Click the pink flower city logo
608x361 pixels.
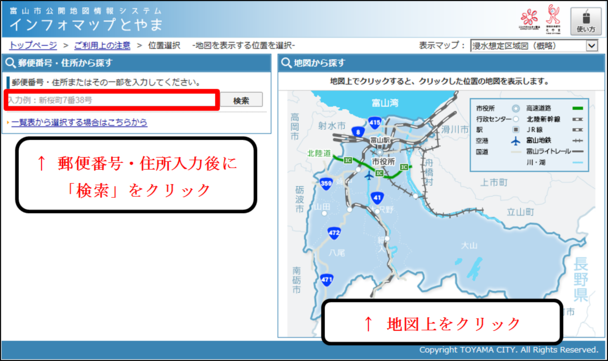pos(529,19)
